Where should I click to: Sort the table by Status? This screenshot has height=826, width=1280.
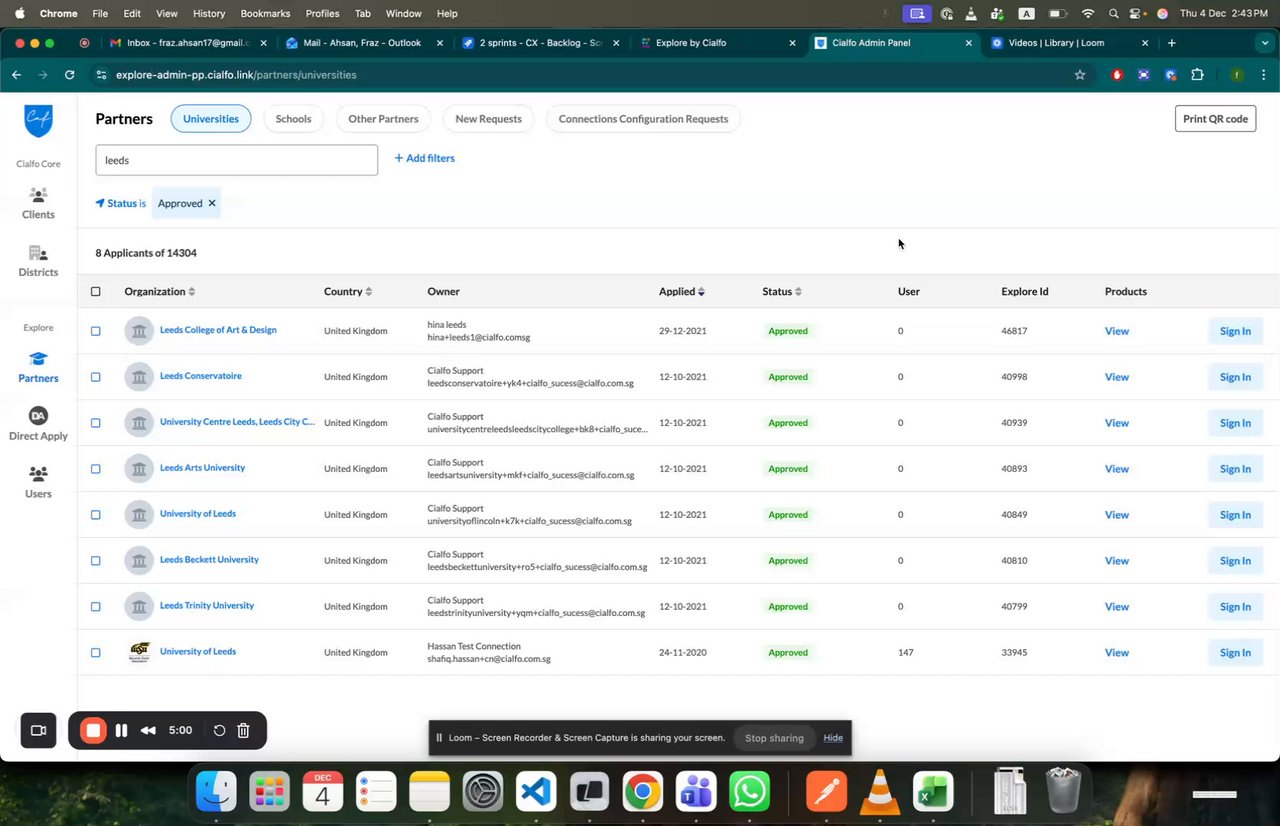click(x=782, y=292)
